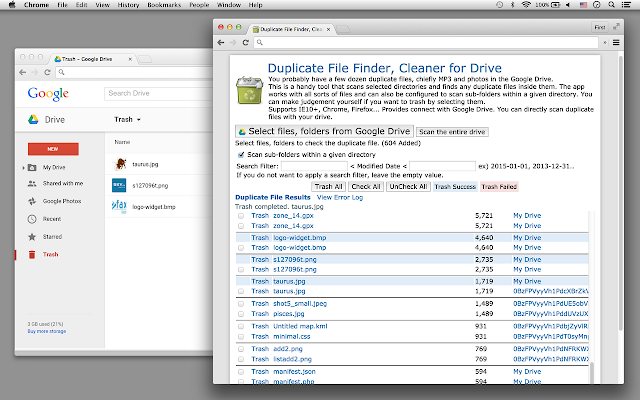Click Time Machine icon in menu bar

[x=499, y=5]
